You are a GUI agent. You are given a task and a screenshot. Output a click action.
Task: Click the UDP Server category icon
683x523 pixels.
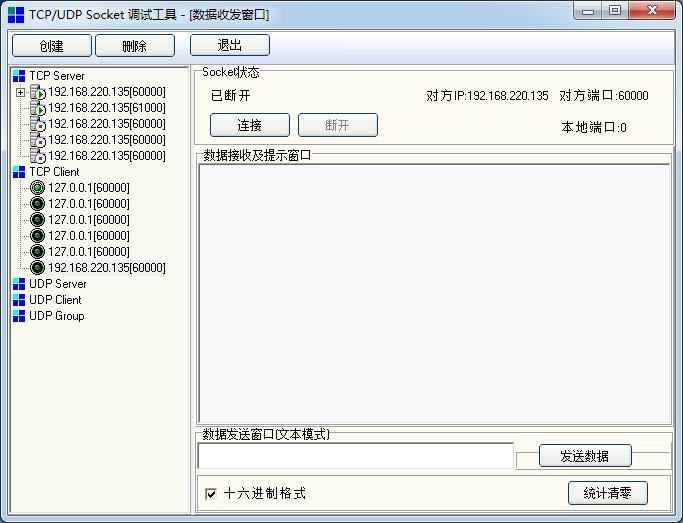[19, 284]
